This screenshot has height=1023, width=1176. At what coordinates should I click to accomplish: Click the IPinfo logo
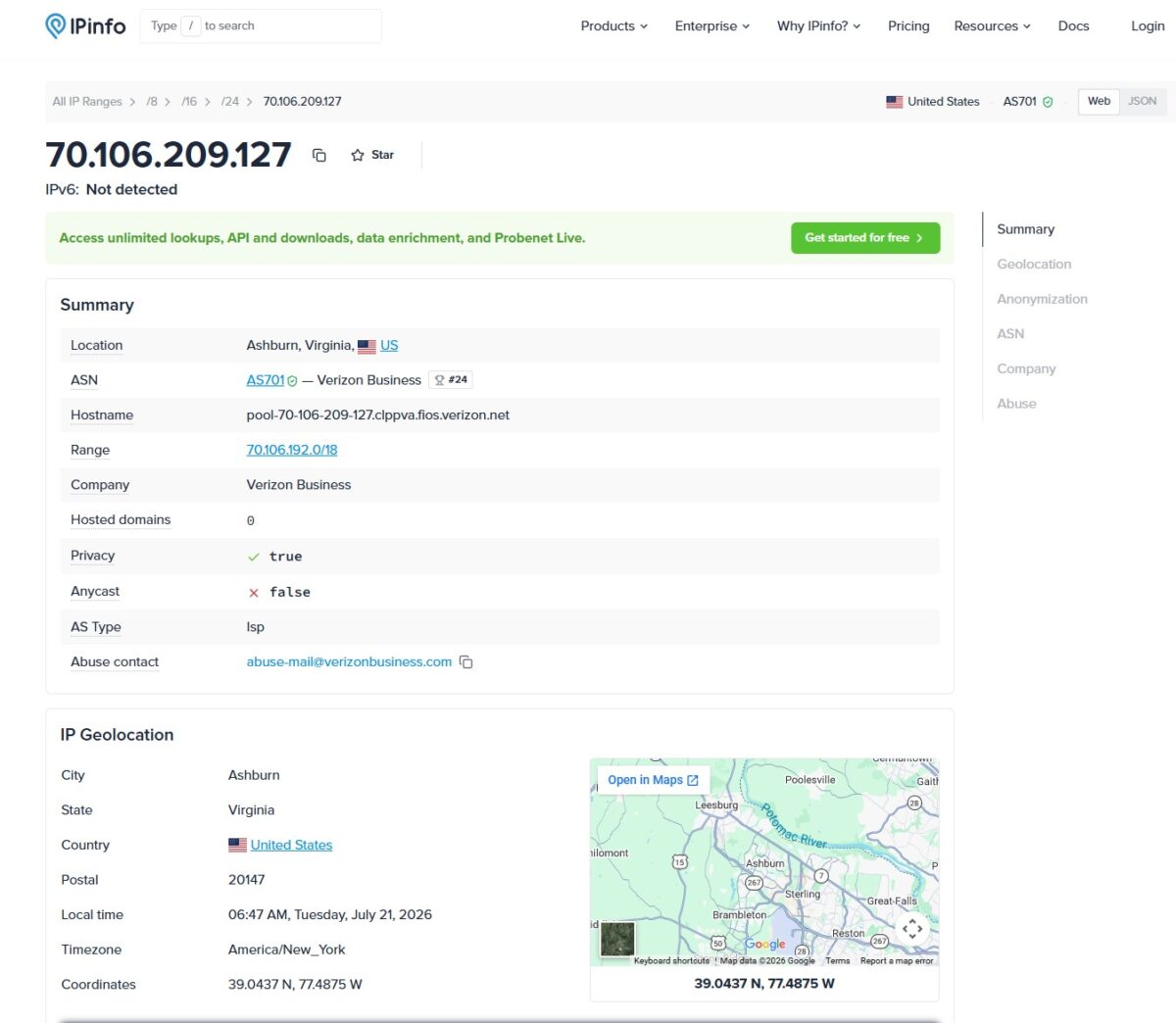[x=86, y=26]
